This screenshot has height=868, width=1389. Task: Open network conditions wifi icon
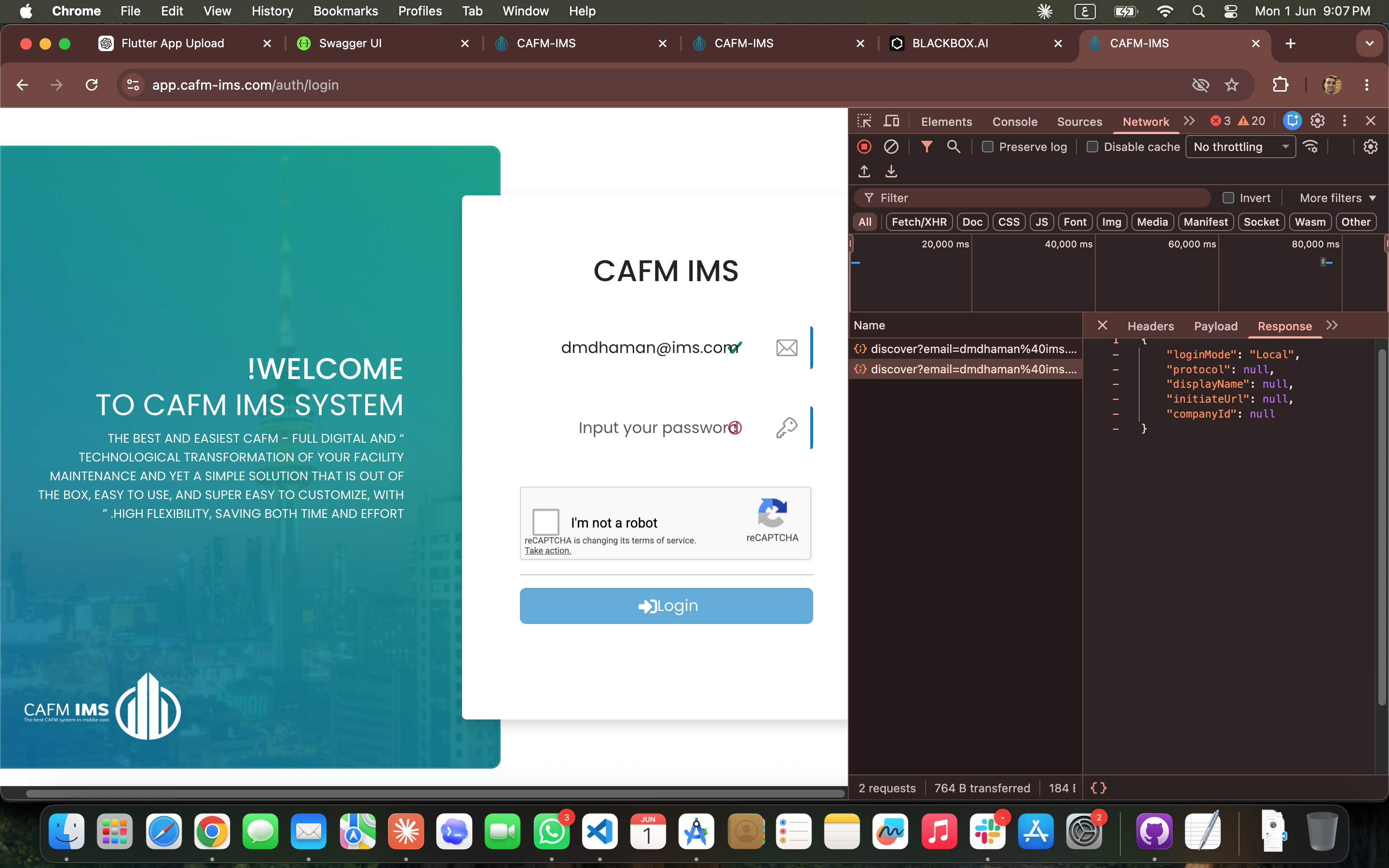(x=1310, y=147)
